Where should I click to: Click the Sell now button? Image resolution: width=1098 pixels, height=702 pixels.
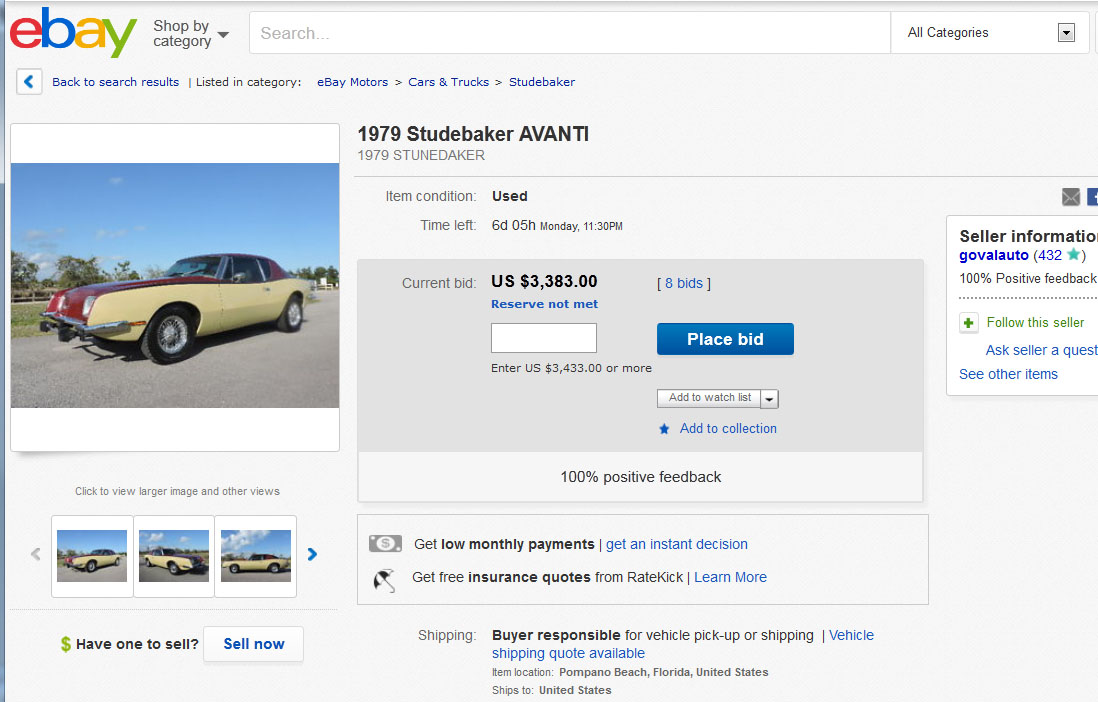point(253,644)
